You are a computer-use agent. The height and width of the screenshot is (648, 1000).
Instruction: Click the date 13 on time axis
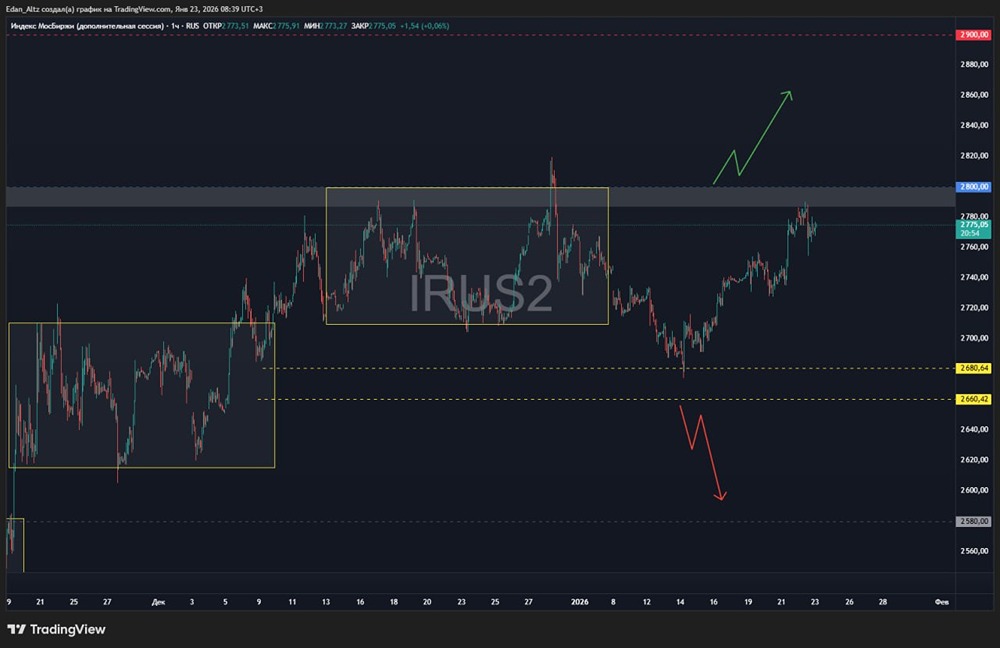(326, 602)
